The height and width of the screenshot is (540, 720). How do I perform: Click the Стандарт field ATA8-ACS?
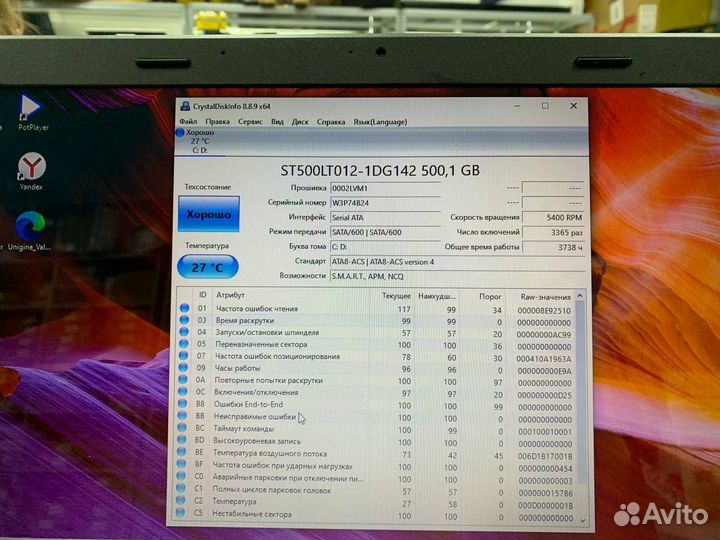(x=457, y=262)
